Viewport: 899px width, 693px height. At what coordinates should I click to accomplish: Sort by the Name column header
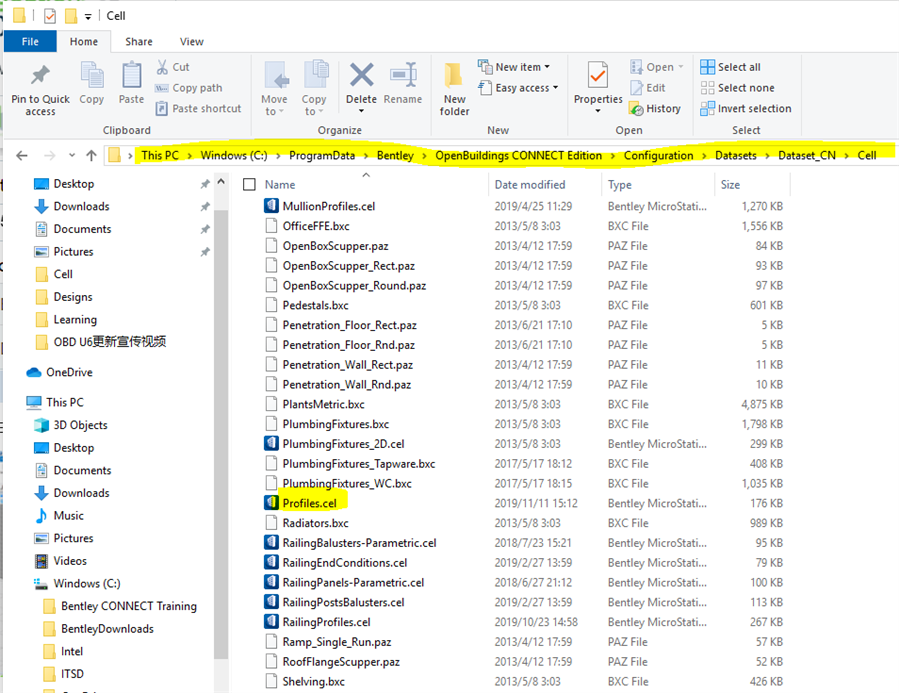280,185
